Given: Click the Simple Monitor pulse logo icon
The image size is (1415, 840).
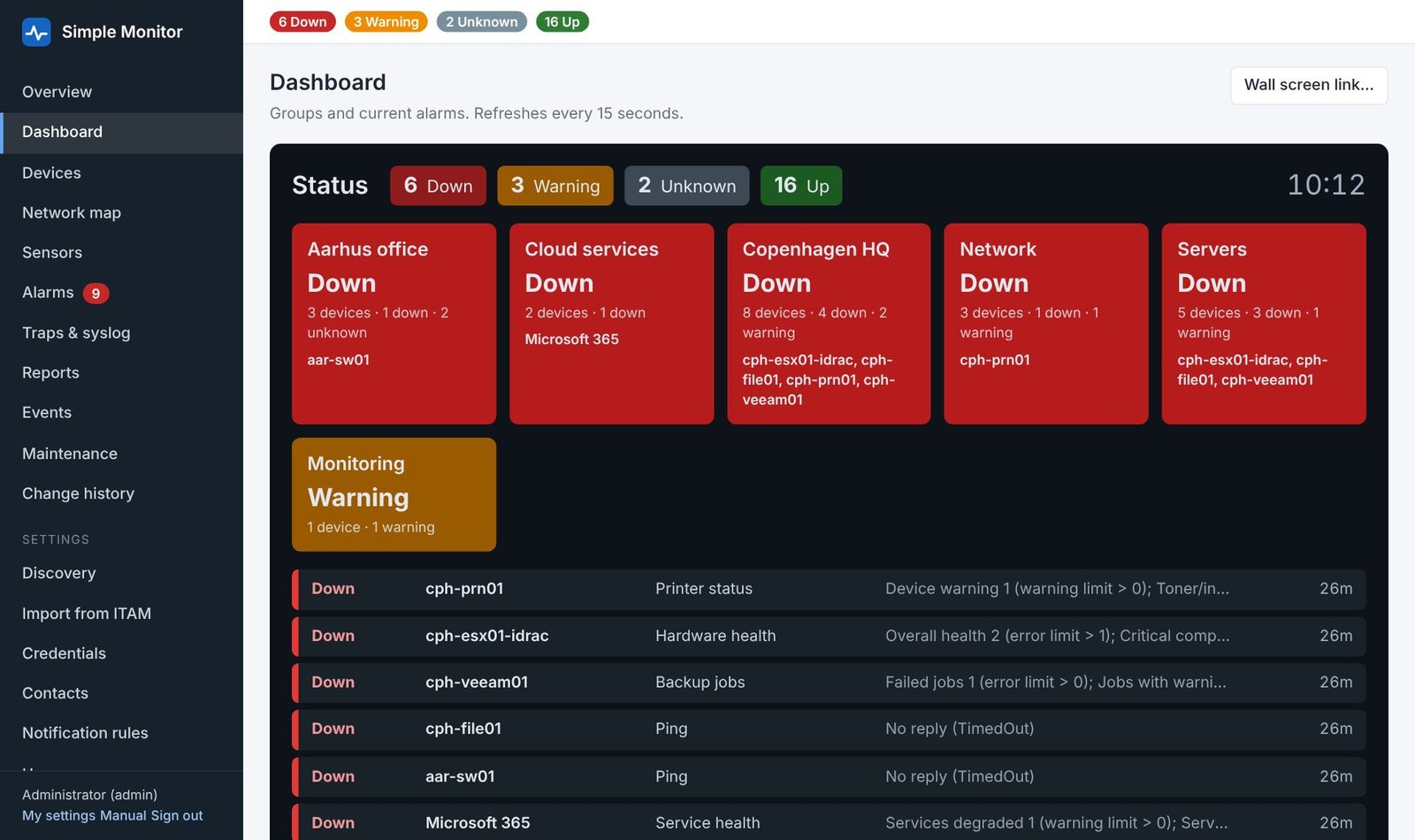Looking at the screenshot, I should click(36, 32).
